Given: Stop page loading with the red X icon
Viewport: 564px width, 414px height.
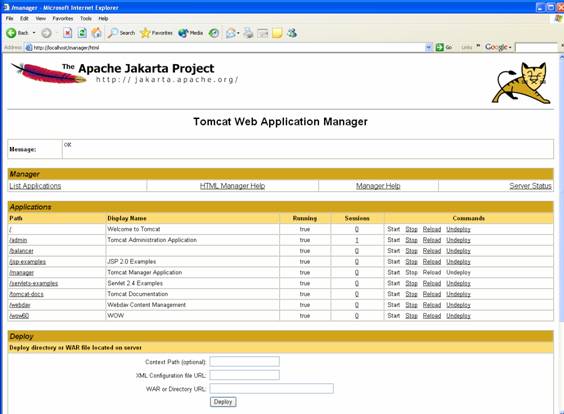Looking at the screenshot, I should point(67,33).
